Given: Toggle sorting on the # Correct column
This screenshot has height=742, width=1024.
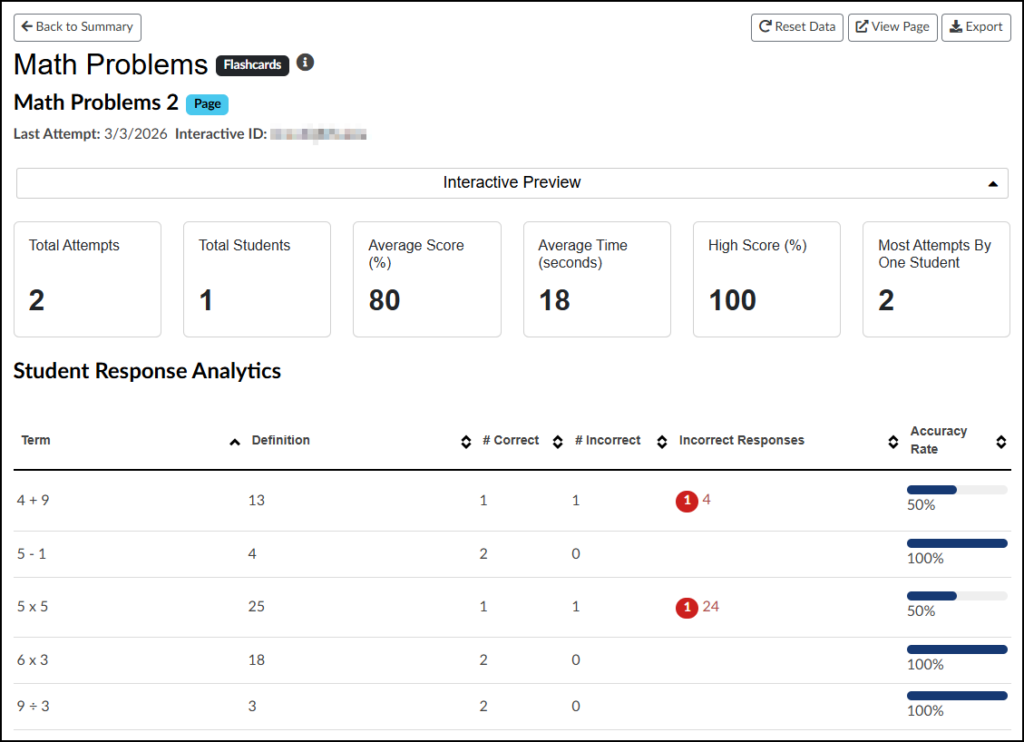Looking at the screenshot, I should (557, 441).
